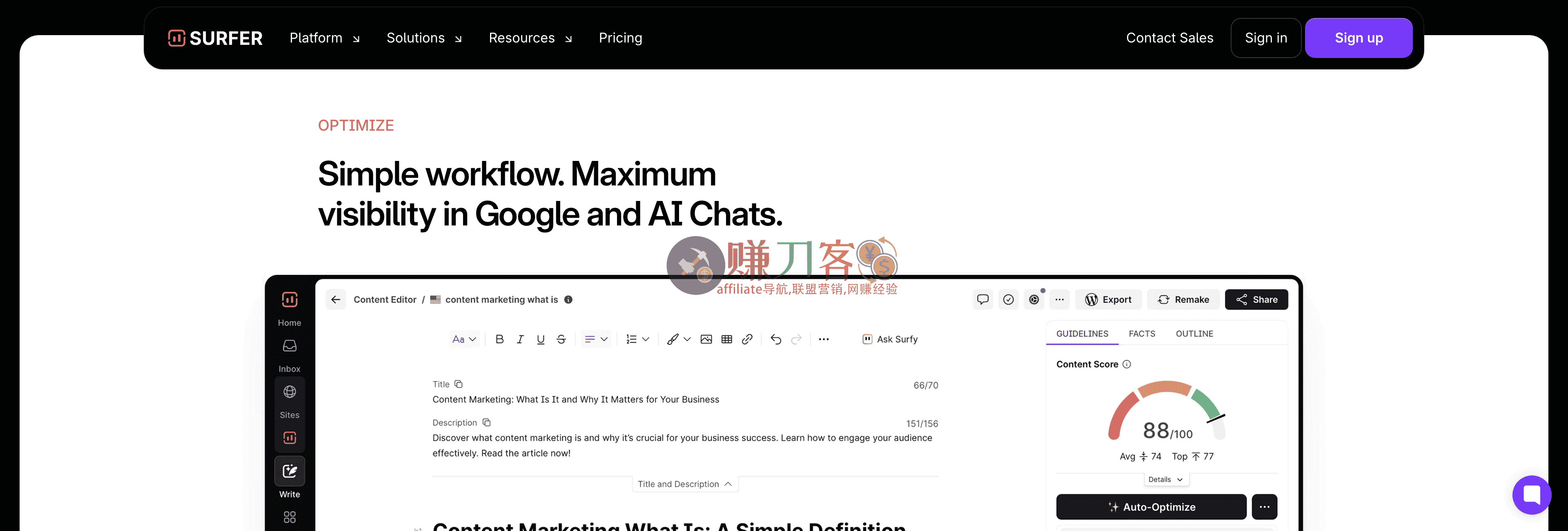Expand the Platform menu
Viewport: 1568px width, 531px height.
point(325,38)
